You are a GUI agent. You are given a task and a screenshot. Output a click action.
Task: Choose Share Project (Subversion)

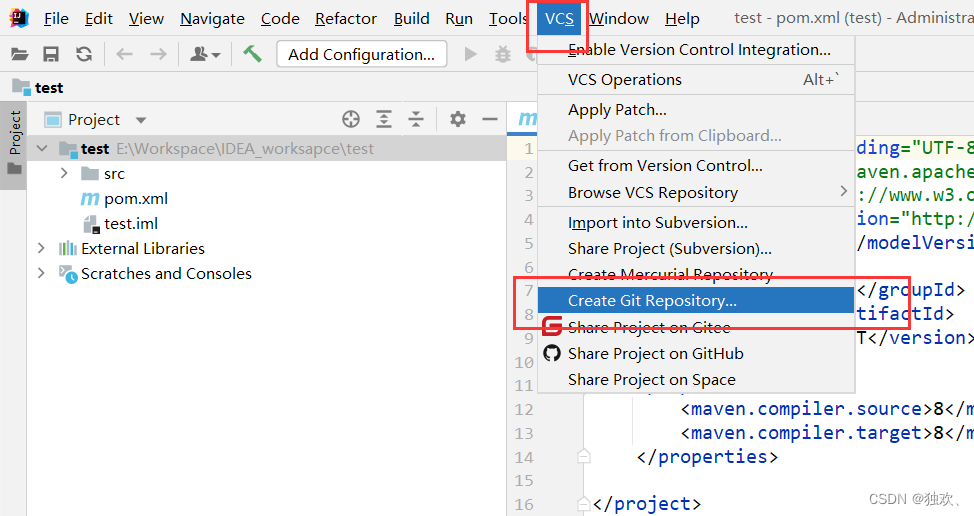point(696,249)
